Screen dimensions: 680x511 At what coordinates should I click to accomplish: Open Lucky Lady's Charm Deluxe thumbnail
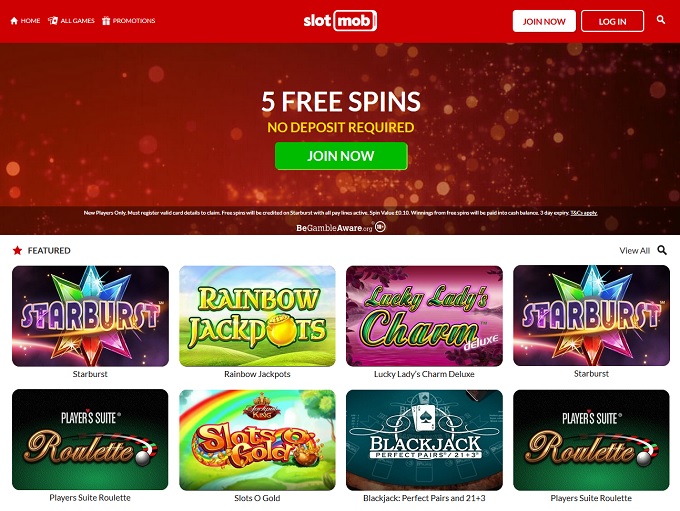tap(424, 316)
